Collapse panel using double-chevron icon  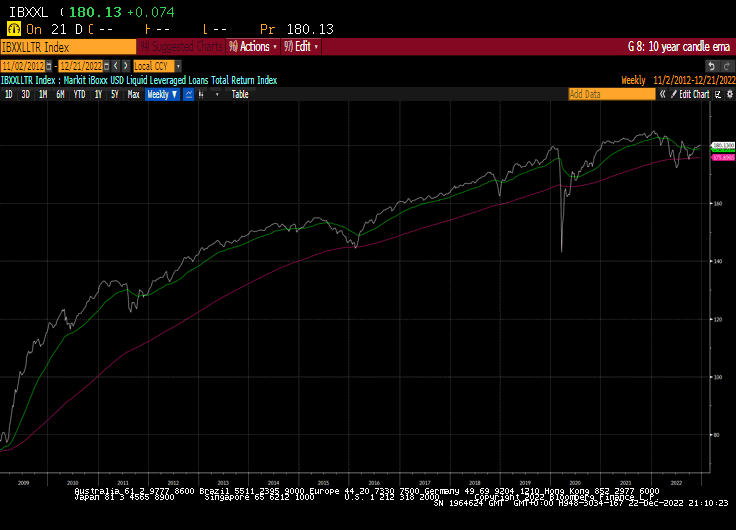[662, 94]
